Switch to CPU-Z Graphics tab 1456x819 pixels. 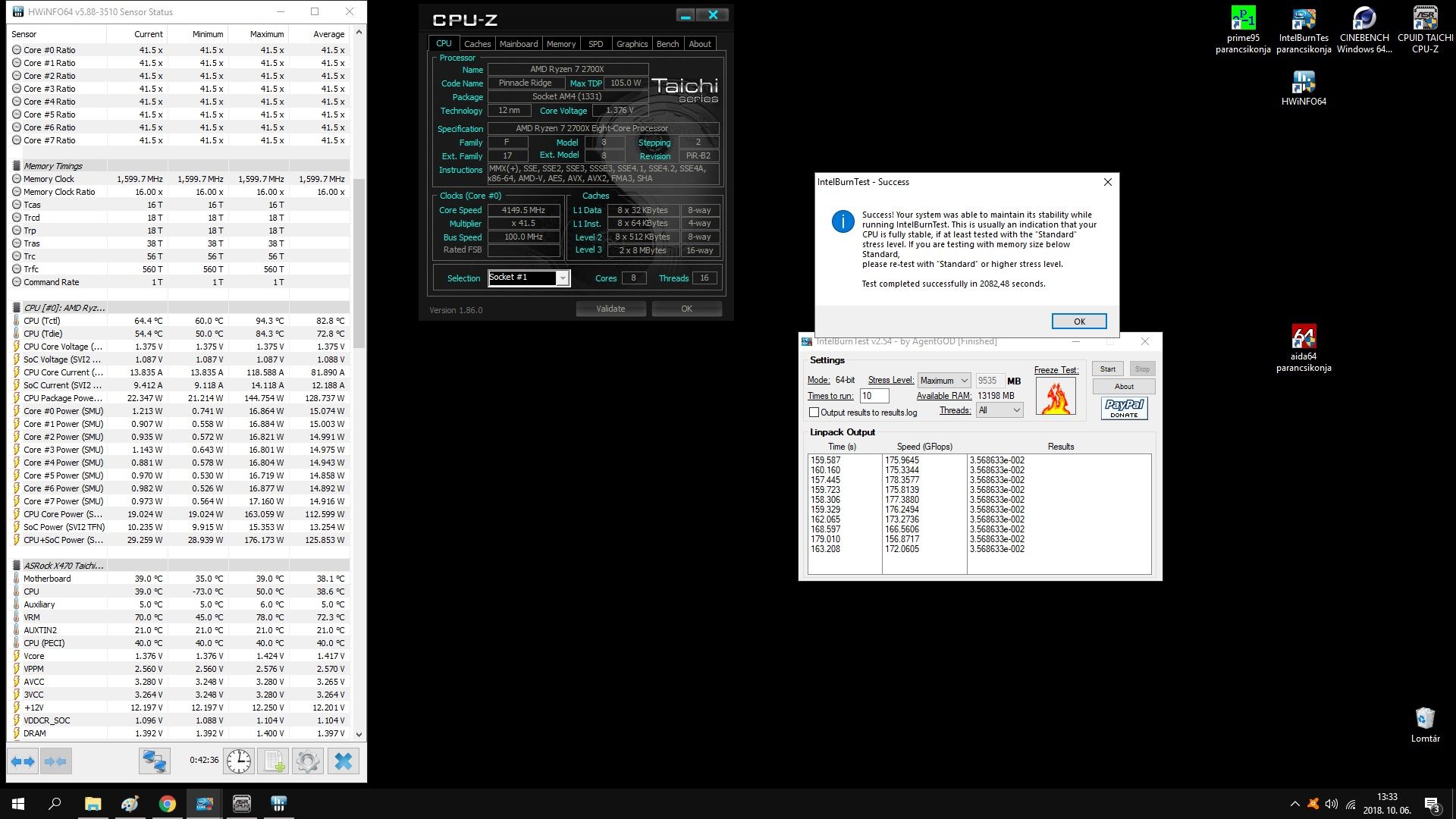tap(632, 44)
